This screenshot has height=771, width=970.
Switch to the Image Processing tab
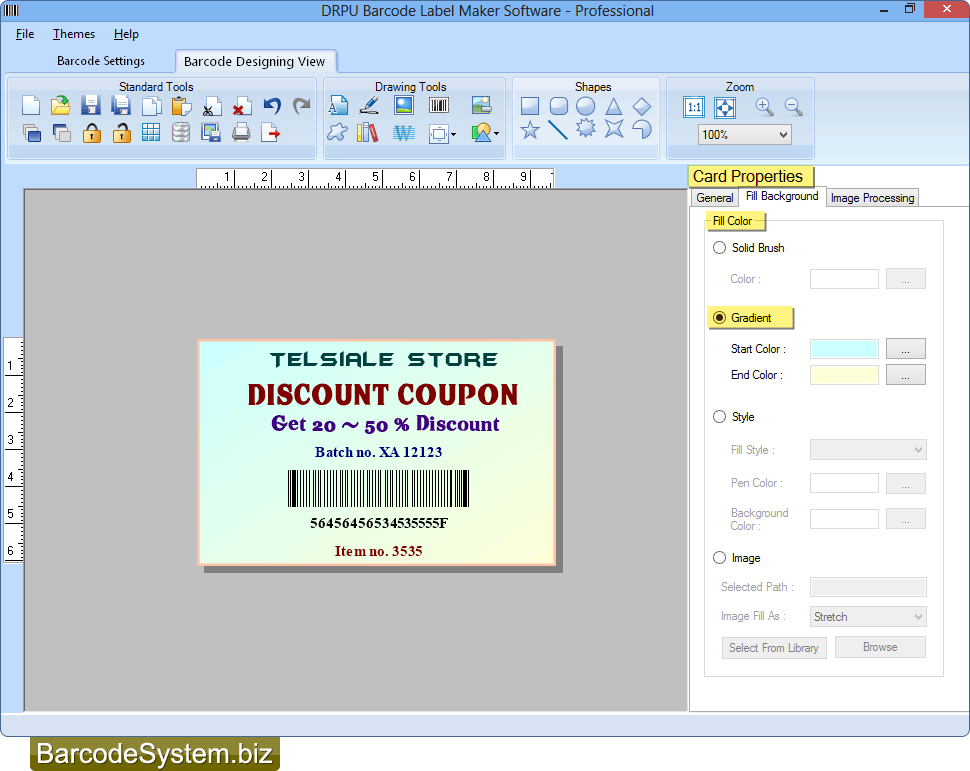click(872, 197)
